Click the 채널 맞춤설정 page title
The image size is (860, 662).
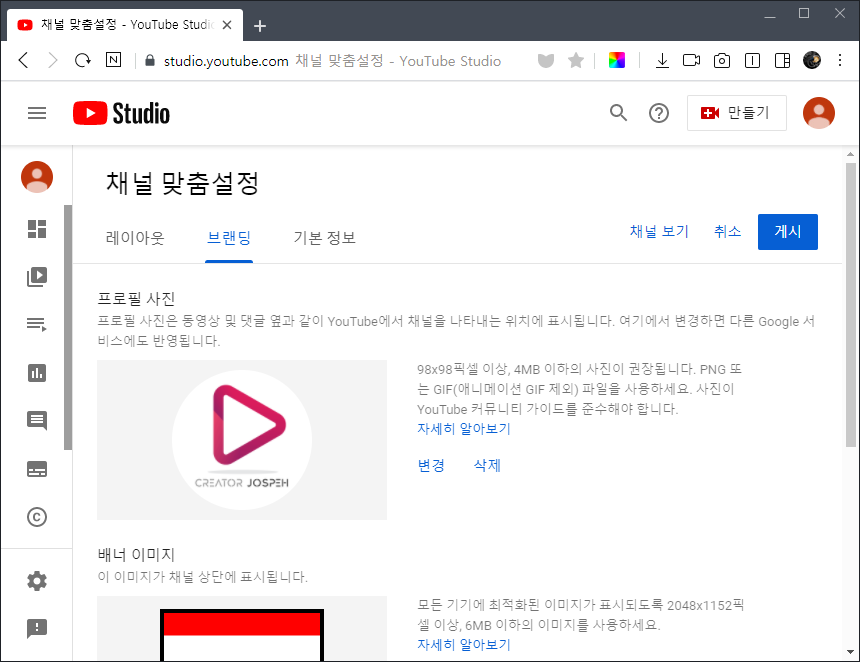click(x=182, y=183)
